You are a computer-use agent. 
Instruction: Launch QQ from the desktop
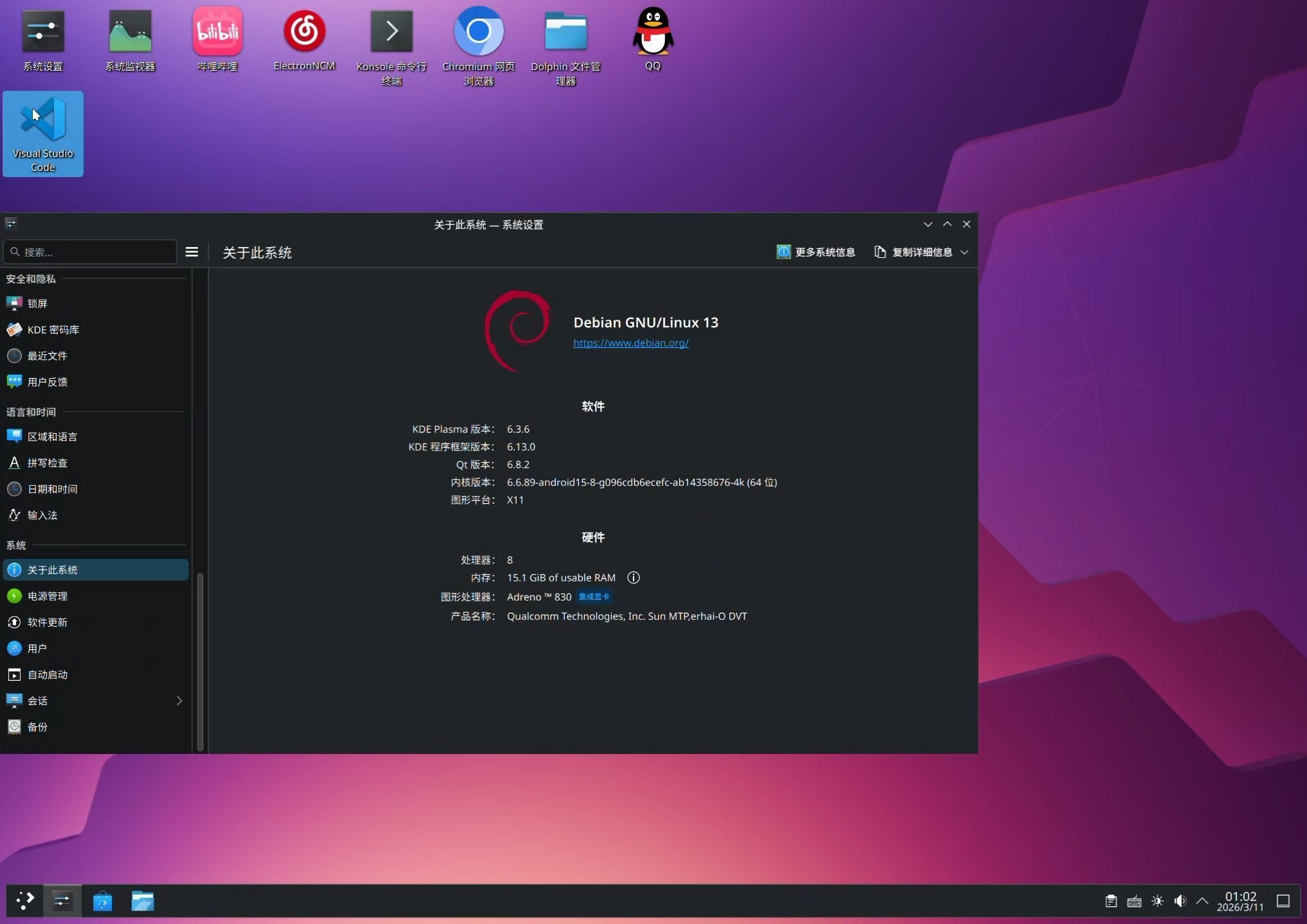pos(653,40)
